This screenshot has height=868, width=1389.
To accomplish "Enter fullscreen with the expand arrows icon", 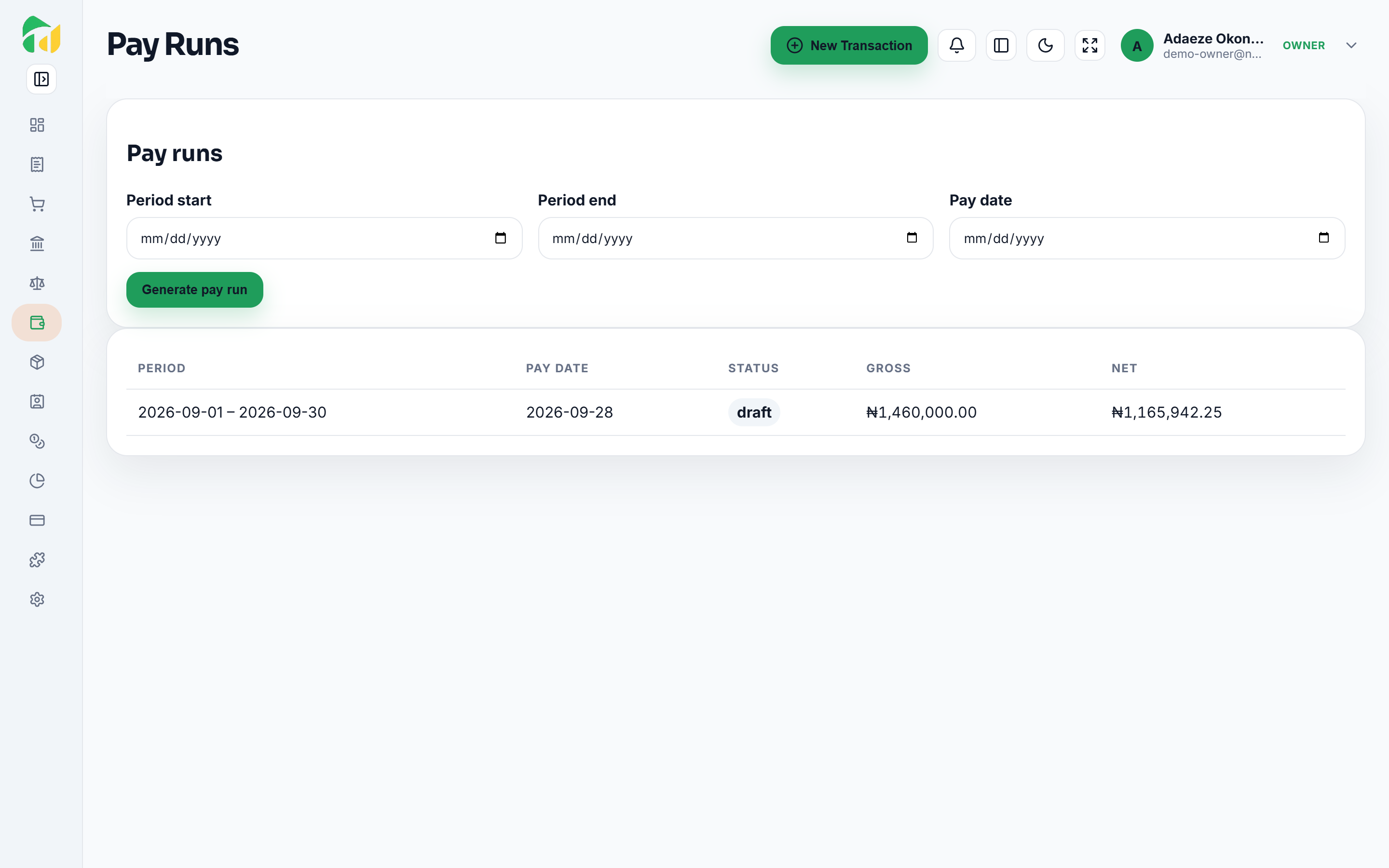I will [1090, 45].
